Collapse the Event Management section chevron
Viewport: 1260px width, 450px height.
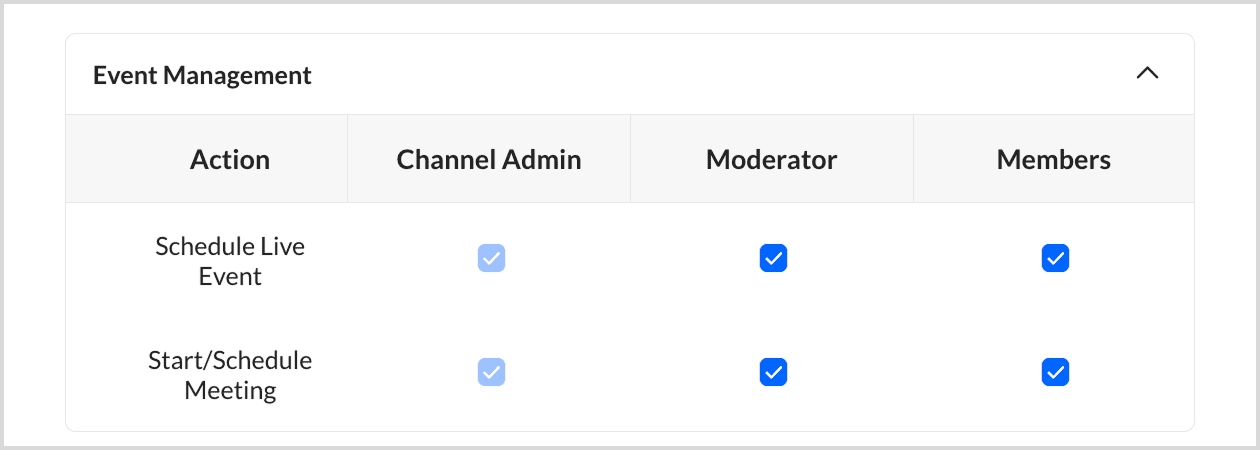coord(1147,74)
